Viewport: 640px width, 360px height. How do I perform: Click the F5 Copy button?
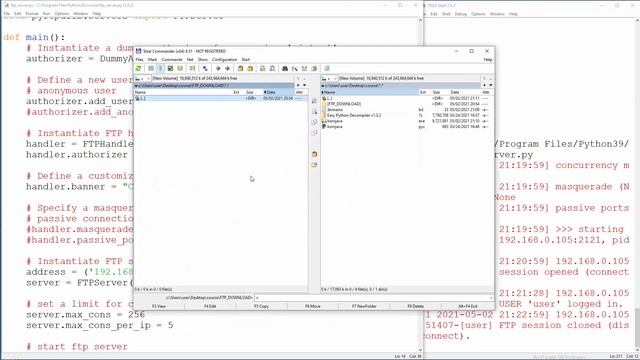[262, 306]
